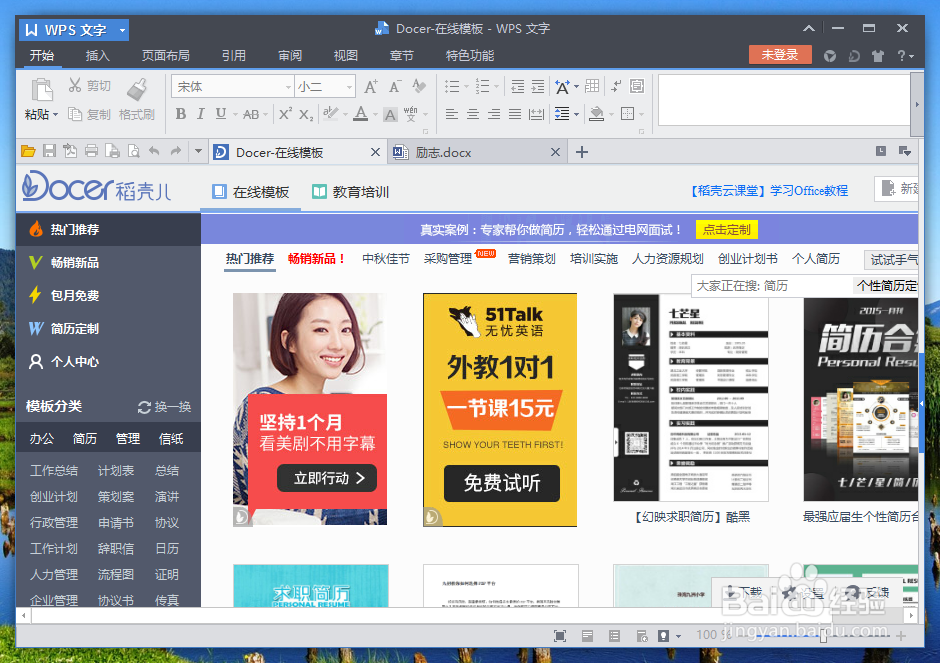Click the Copy icon

coord(74,114)
